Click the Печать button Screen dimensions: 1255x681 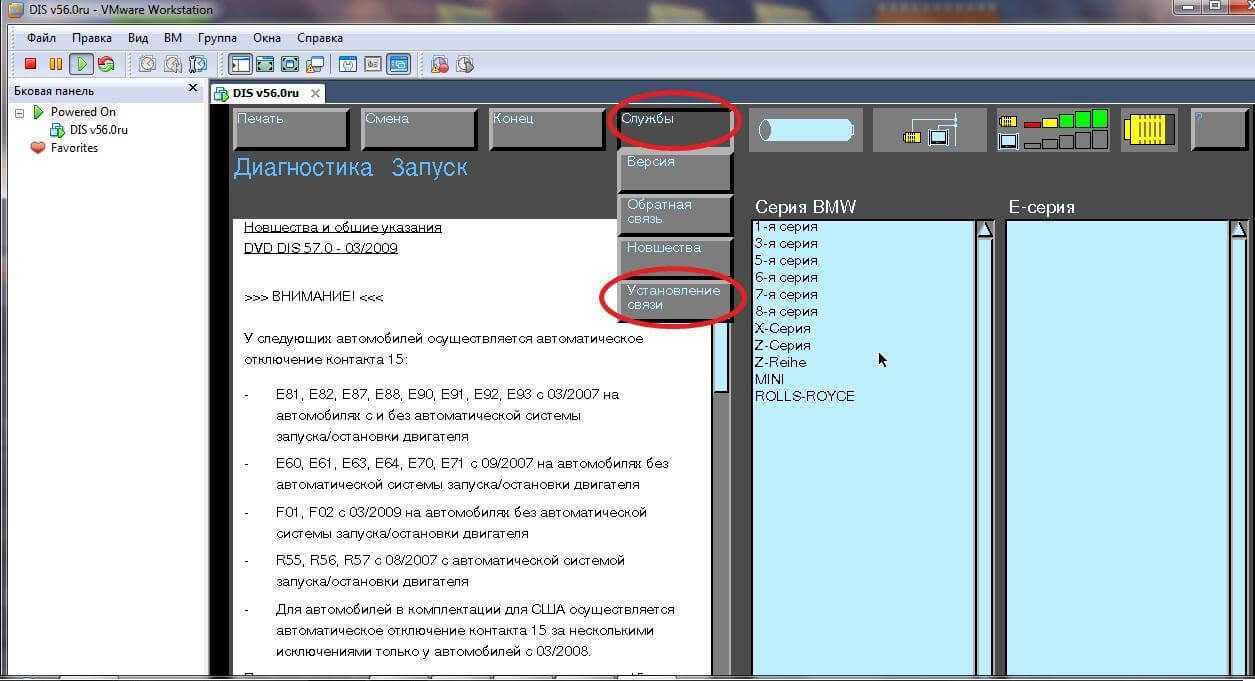[x=291, y=129]
